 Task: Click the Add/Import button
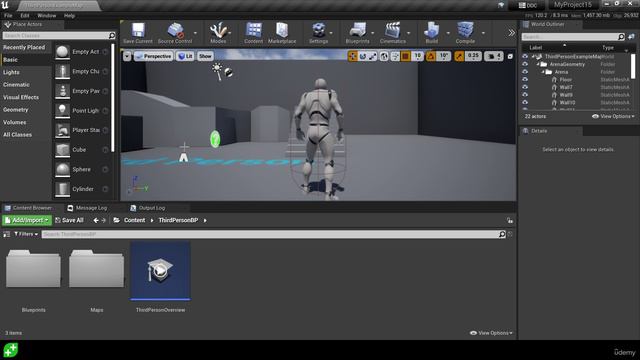(27, 220)
